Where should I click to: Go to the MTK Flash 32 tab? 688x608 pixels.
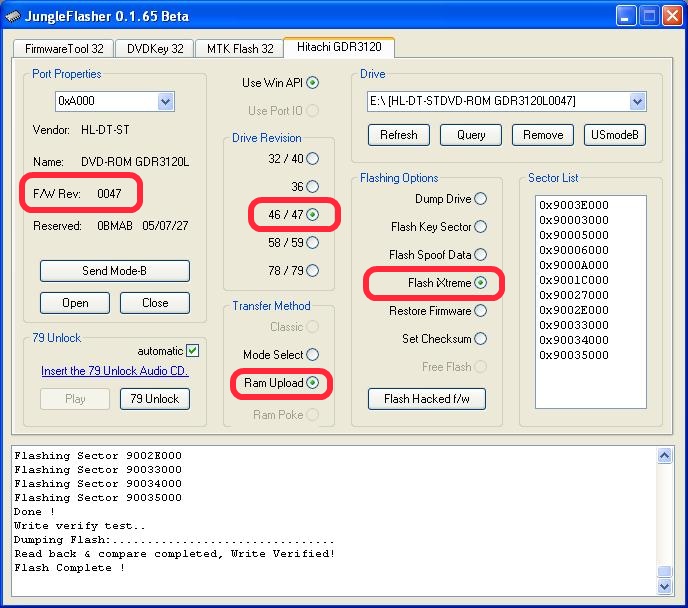[x=240, y=48]
